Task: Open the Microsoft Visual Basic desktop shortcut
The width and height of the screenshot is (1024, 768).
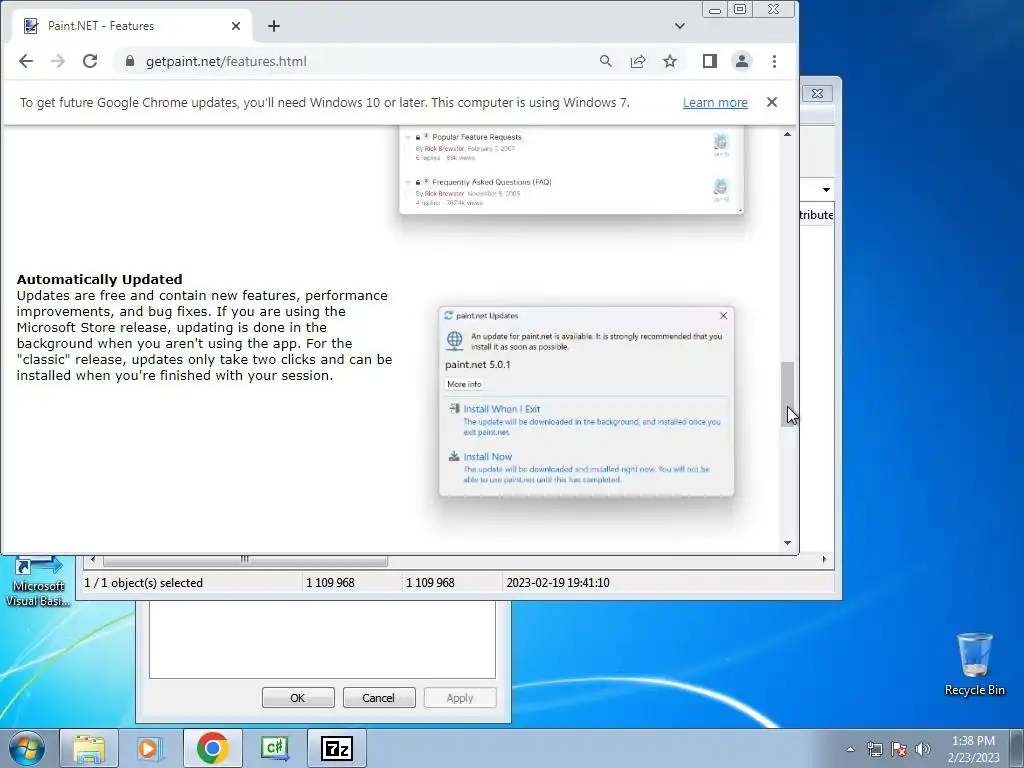Action: point(37,583)
